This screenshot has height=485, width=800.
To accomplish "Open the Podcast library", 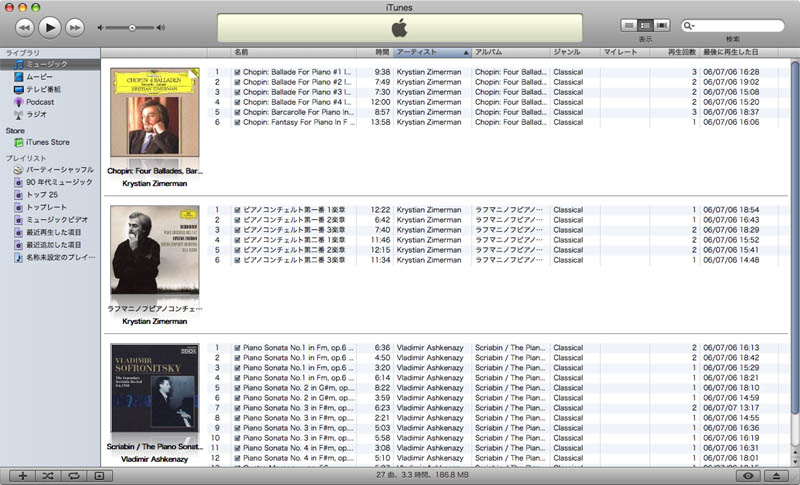I will click(x=39, y=101).
